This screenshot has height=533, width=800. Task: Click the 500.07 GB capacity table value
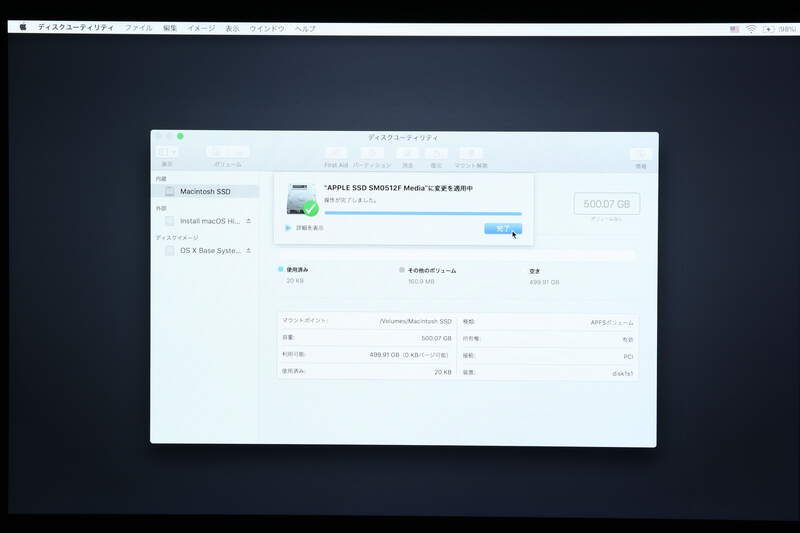click(436, 338)
